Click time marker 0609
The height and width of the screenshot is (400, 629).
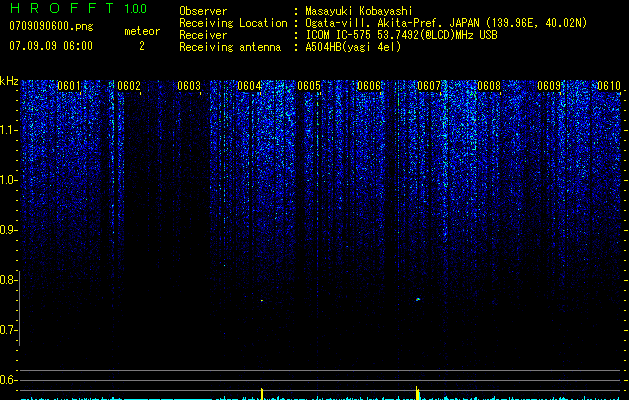[x=549, y=86]
